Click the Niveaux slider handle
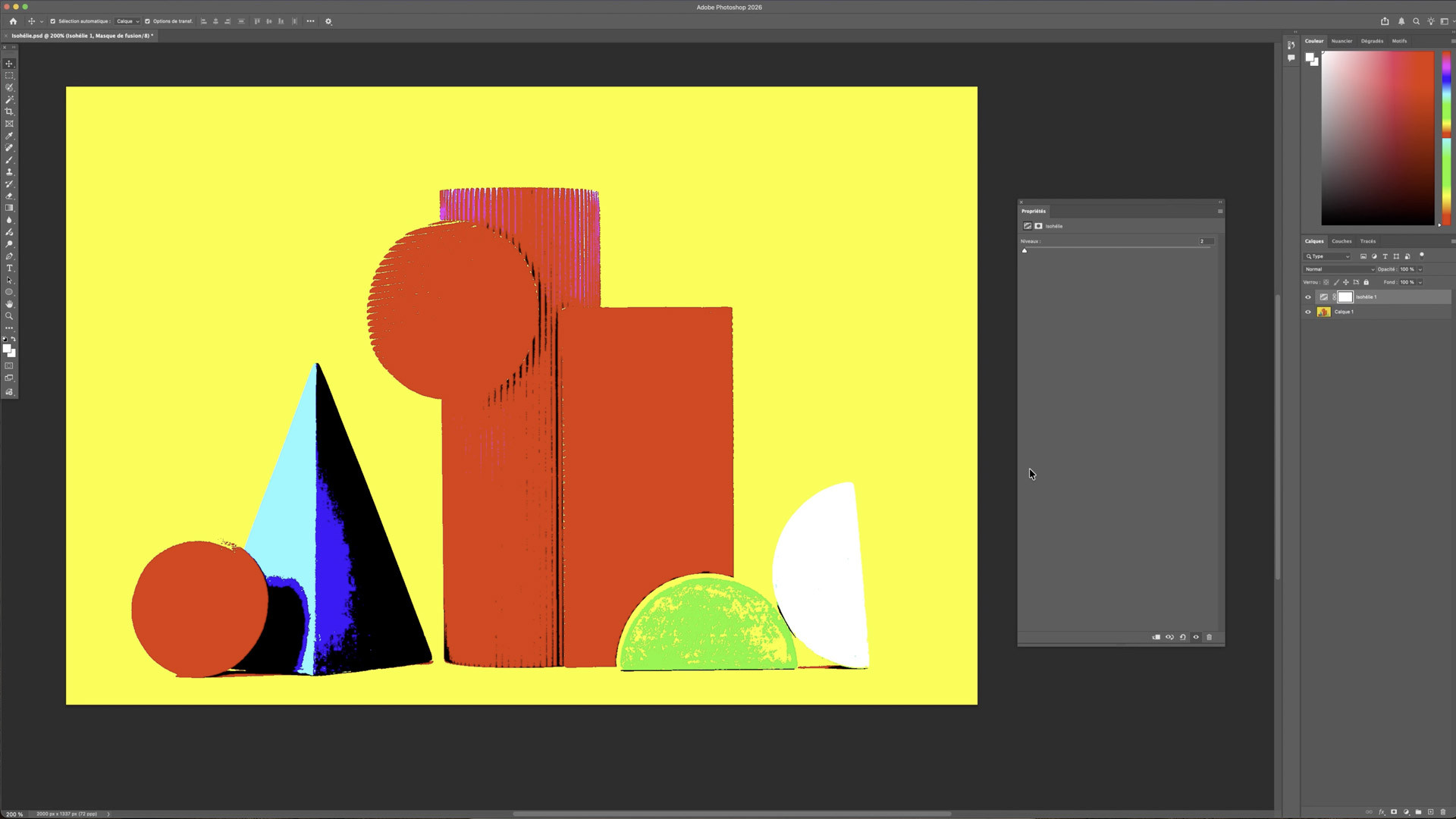1456x819 pixels. [1025, 250]
